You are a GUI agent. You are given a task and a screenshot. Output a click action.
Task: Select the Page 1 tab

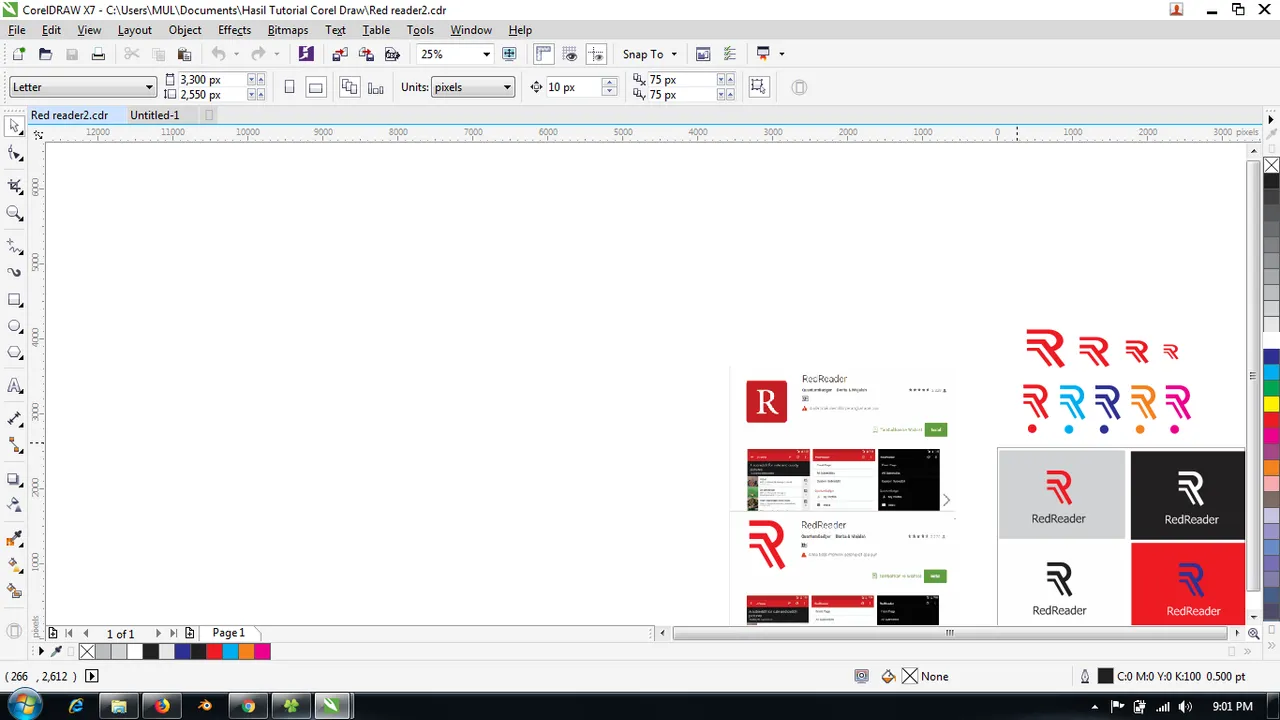228,633
